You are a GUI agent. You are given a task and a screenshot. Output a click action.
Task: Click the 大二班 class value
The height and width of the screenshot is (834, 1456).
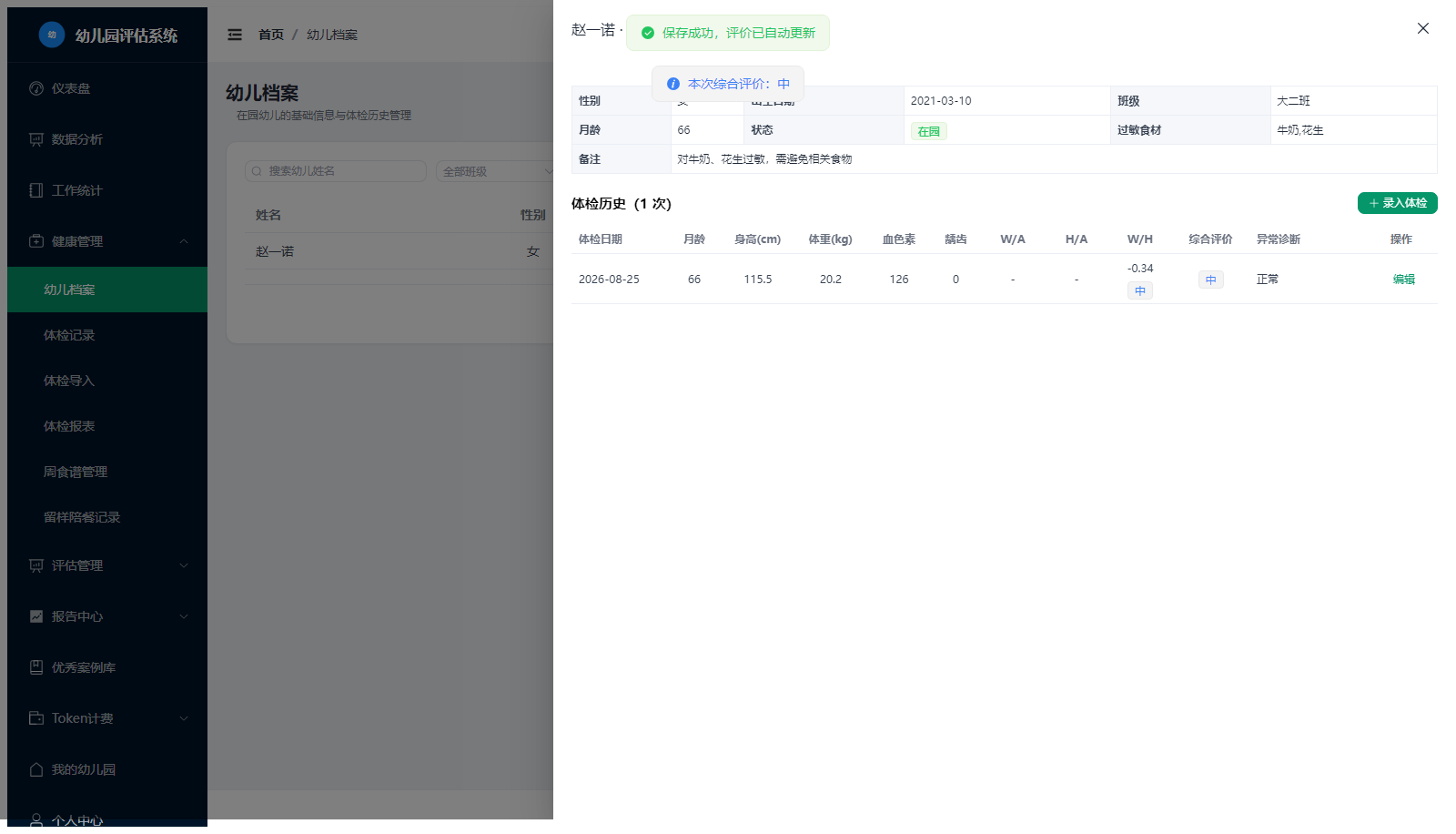click(x=1293, y=101)
